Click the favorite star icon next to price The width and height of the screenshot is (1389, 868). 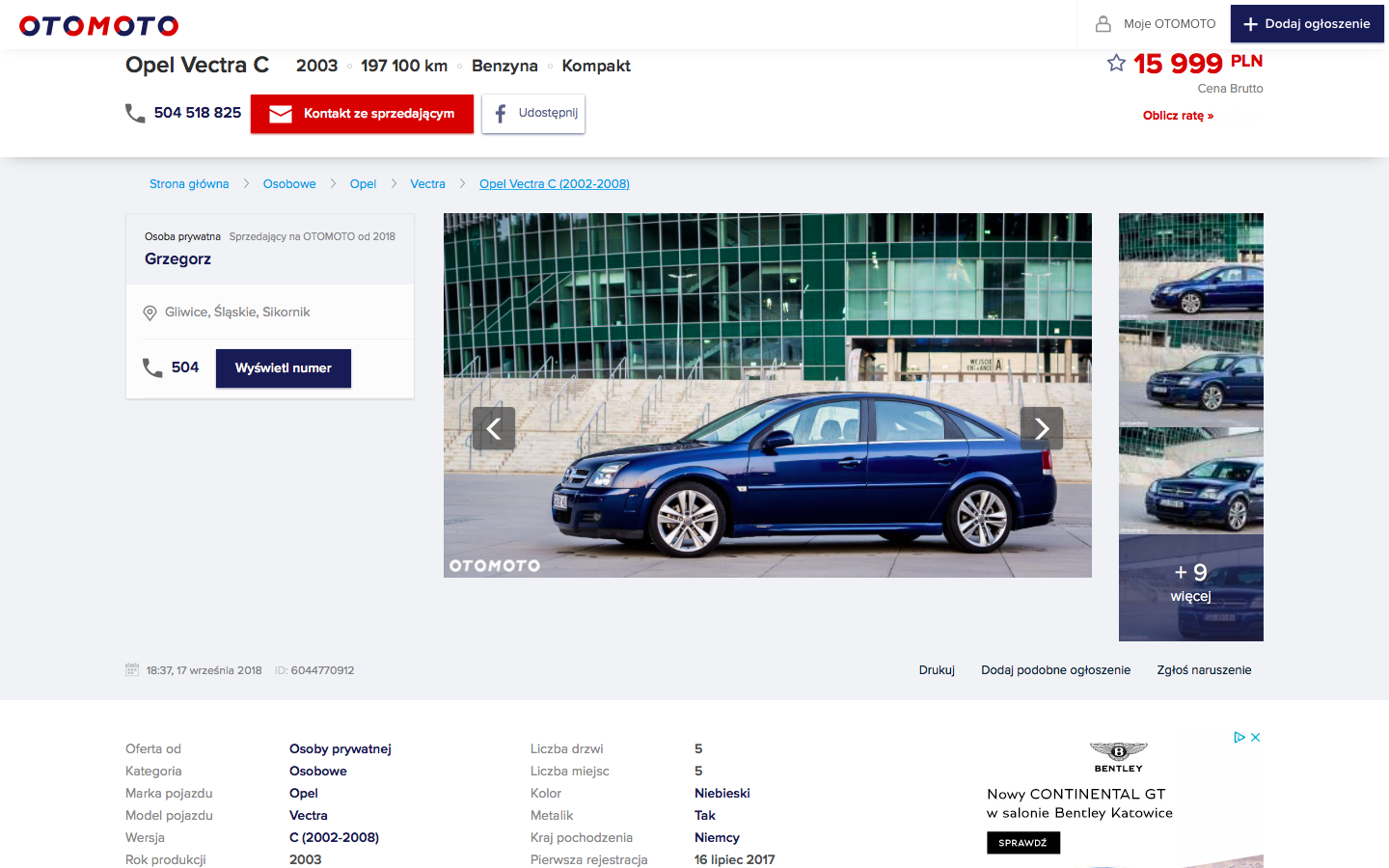tap(1116, 64)
